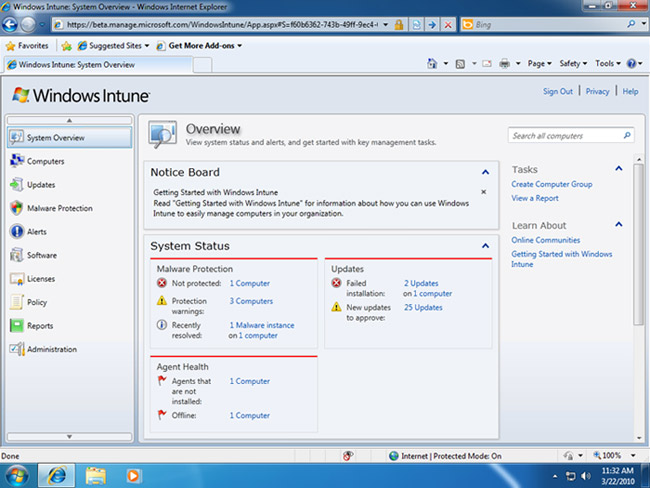The height and width of the screenshot is (488, 650).
Task: Click the Search all computers field
Action: pyautogui.click(x=564, y=136)
